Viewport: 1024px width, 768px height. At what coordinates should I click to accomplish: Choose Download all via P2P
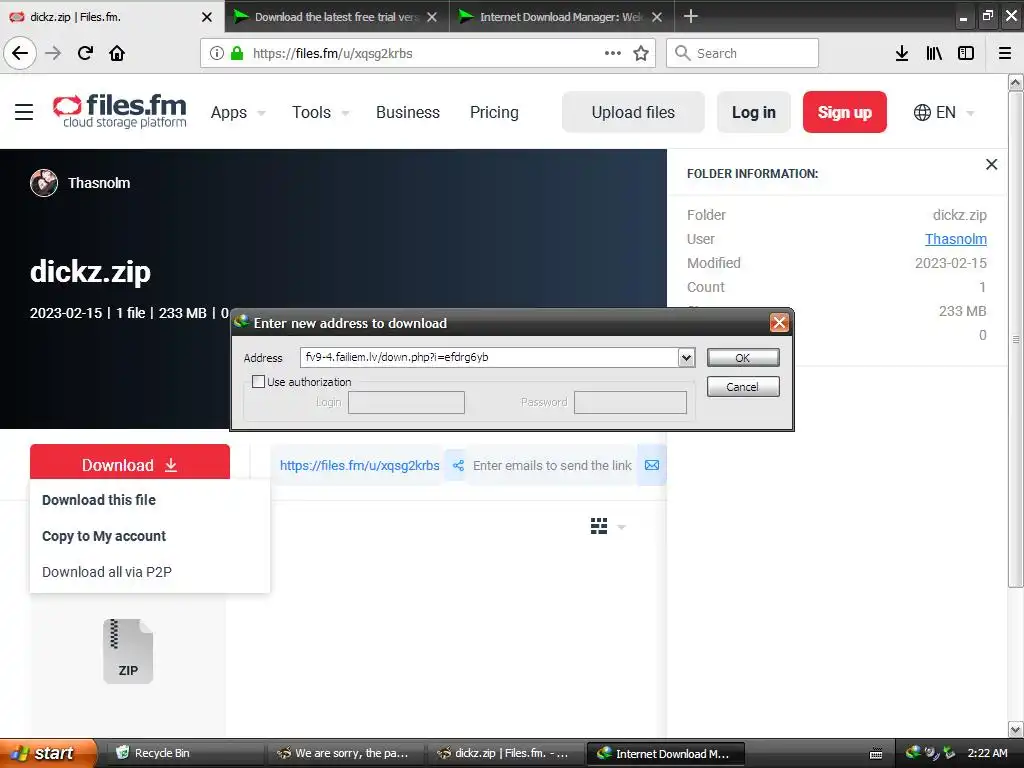click(x=106, y=572)
